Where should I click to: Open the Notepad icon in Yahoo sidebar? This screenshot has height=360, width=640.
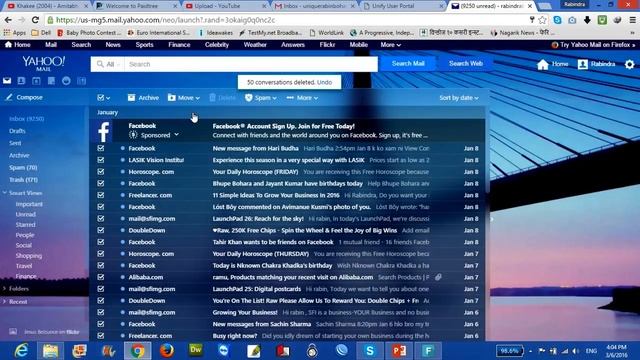coord(51,81)
